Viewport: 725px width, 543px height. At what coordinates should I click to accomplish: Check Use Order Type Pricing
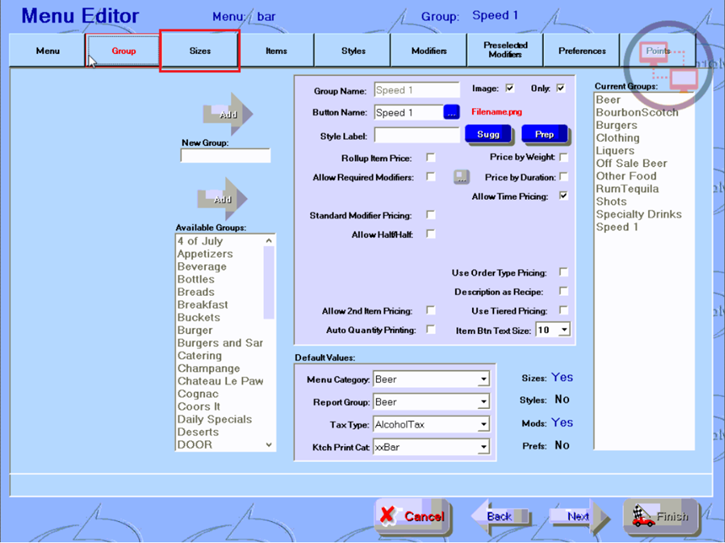click(563, 272)
